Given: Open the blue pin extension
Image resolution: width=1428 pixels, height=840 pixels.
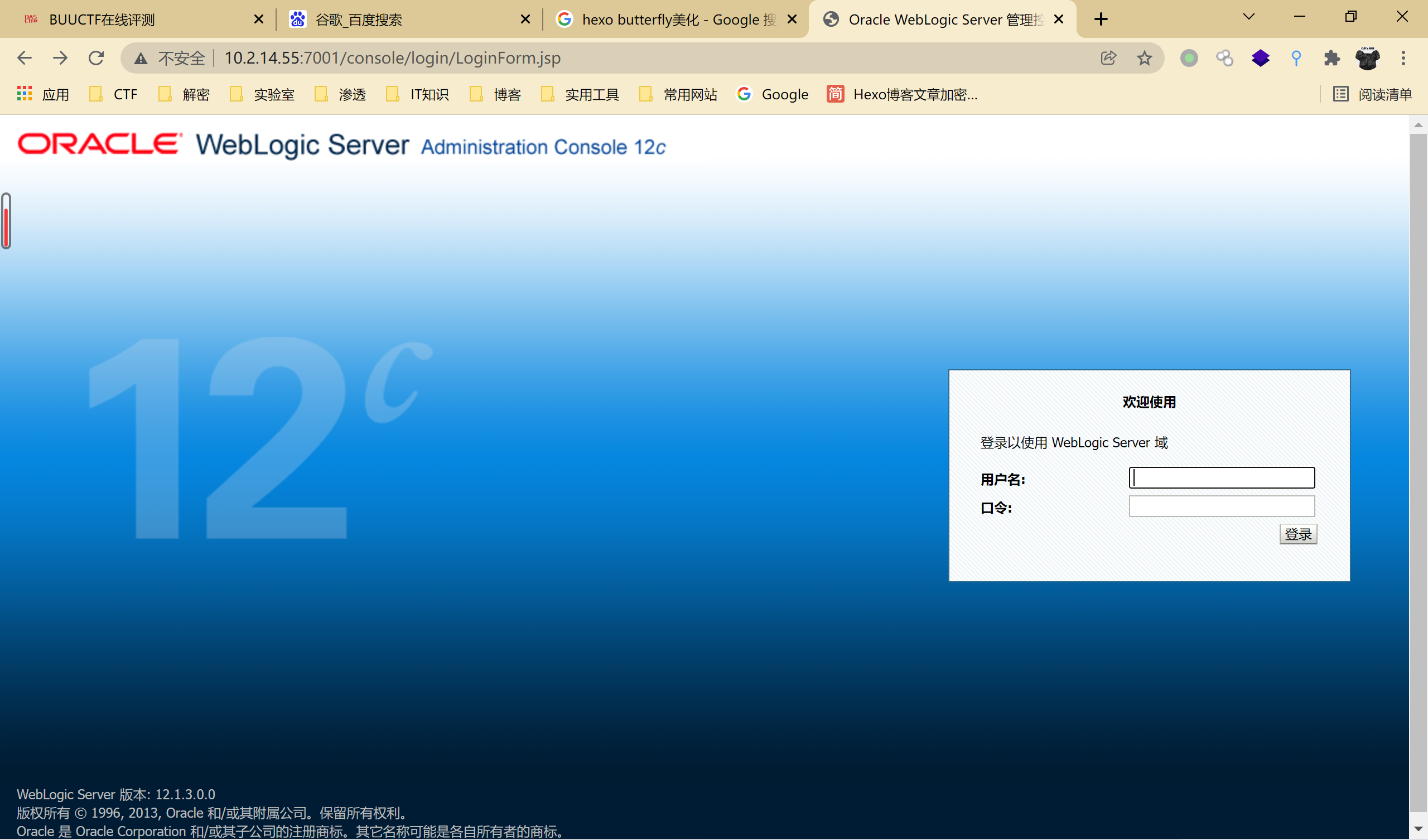Looking at the screenshot, I should (1296, 58).
